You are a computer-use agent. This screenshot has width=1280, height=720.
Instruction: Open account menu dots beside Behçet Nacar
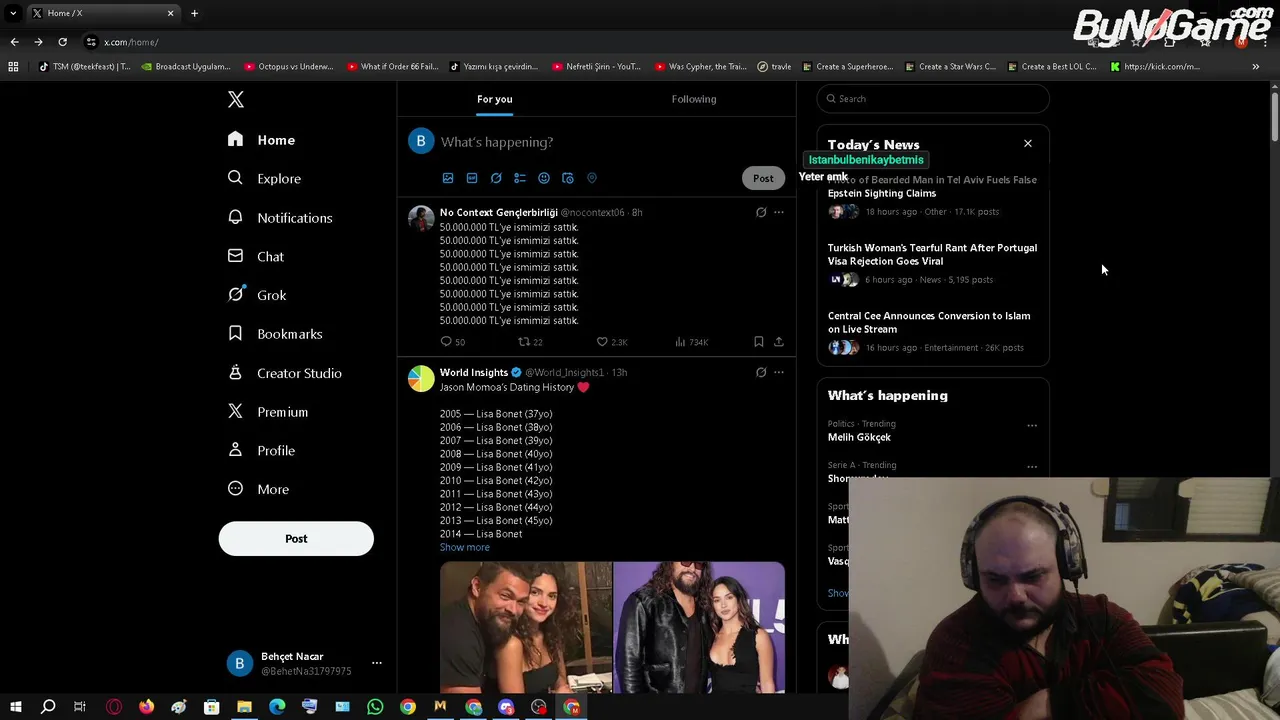point(377,663)
